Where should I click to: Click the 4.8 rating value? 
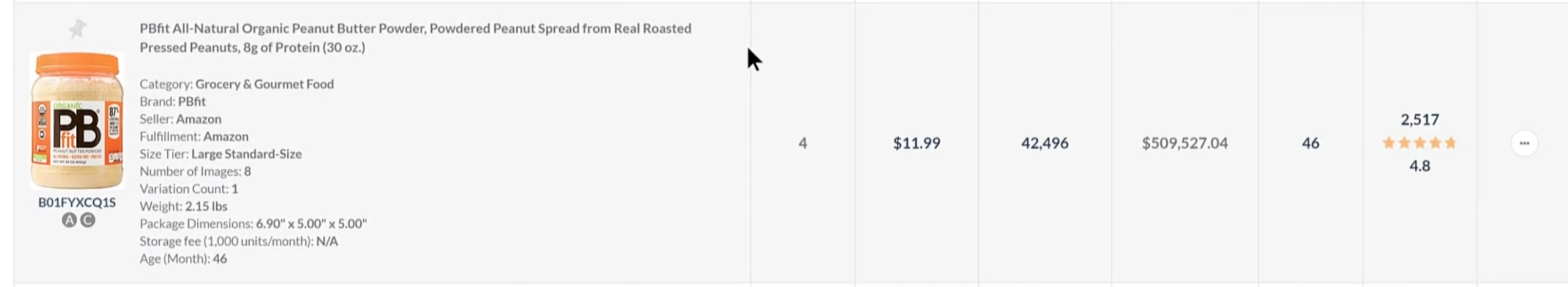[1419, 166]
